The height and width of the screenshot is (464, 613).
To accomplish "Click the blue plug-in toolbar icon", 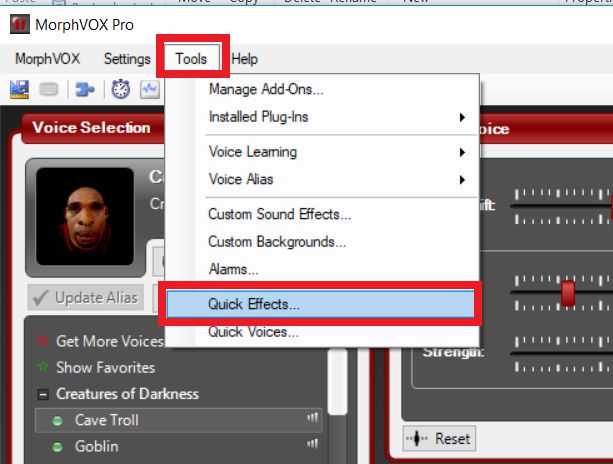I will coord(85,90).
